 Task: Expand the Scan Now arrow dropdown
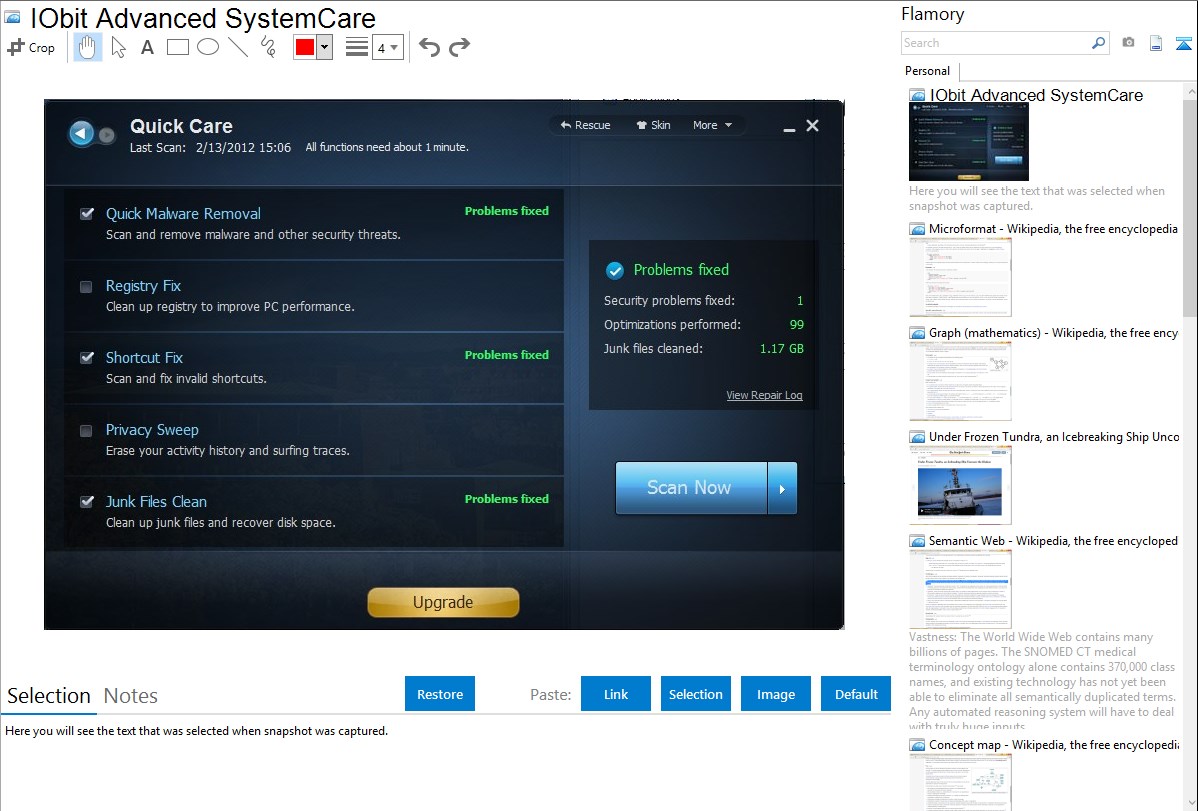click(x=782, y=488)
